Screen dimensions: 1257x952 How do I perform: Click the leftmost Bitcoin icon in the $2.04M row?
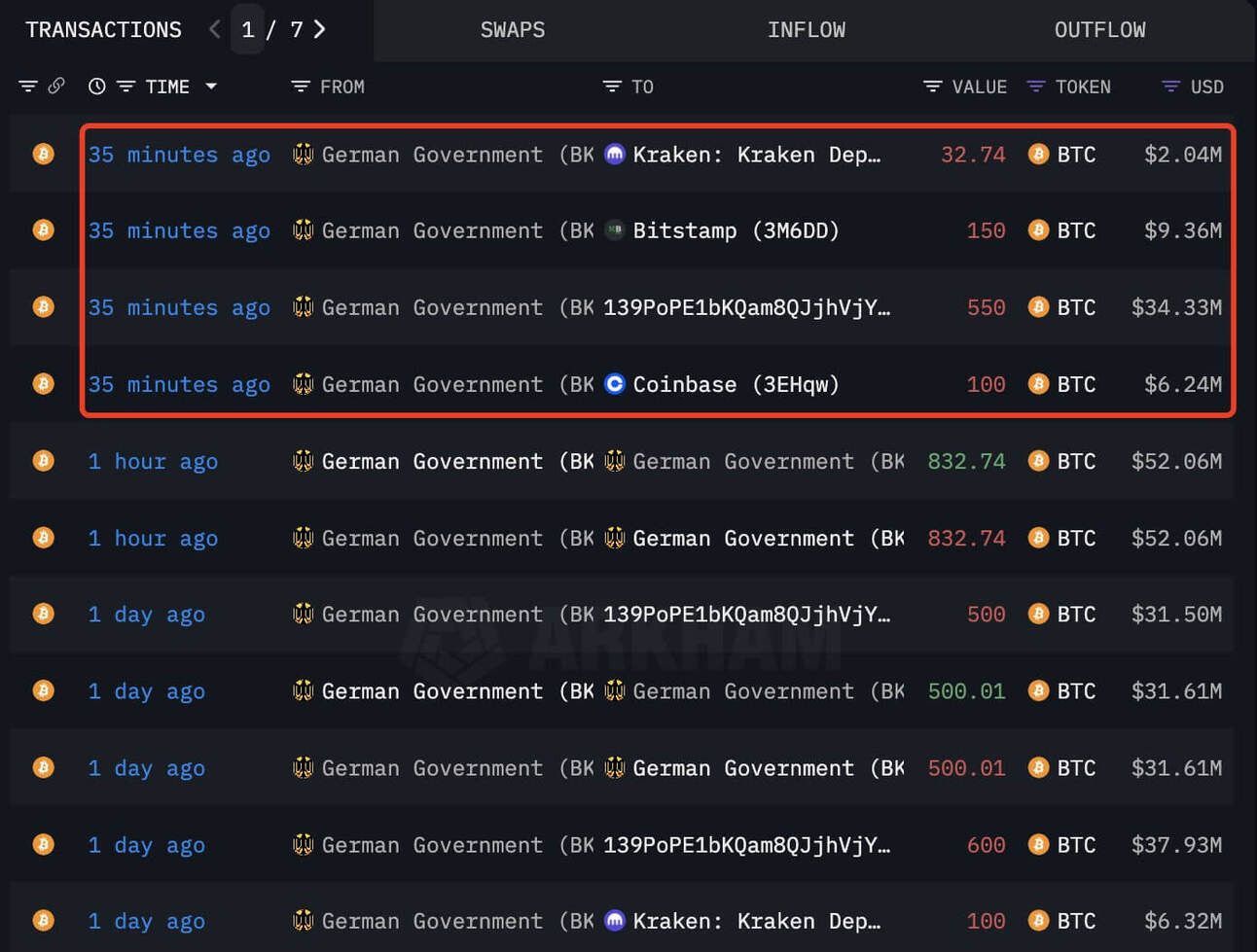[x=44, y=154]
